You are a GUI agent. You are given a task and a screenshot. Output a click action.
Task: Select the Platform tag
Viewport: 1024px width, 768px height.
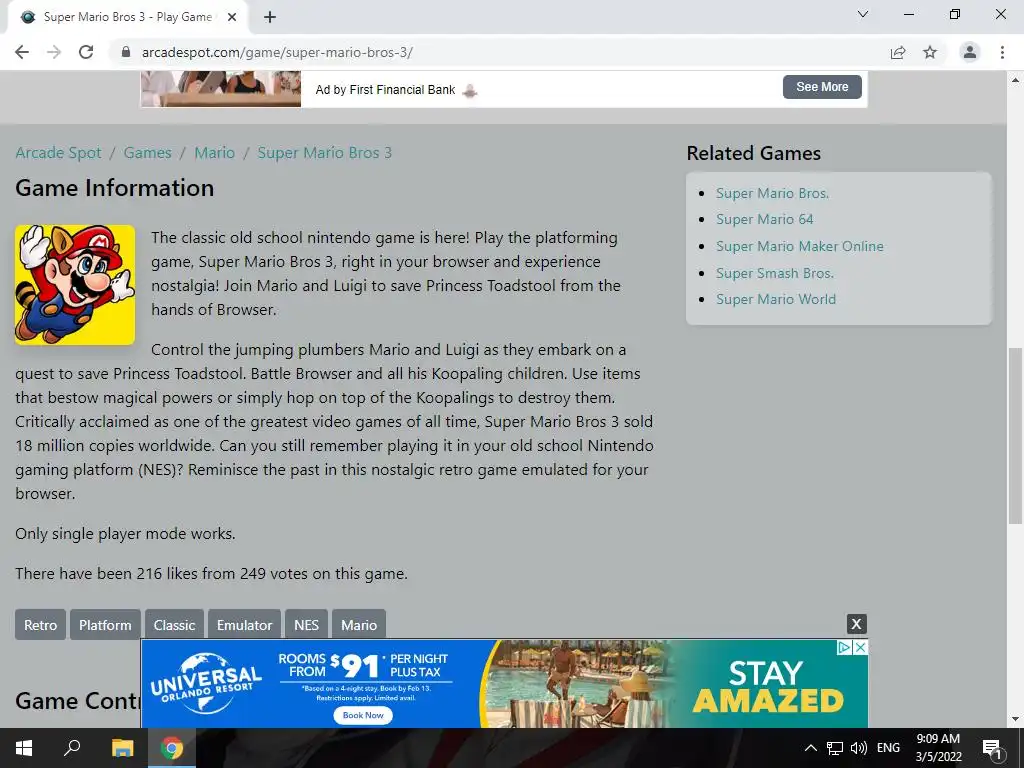(x=105, y=625)
